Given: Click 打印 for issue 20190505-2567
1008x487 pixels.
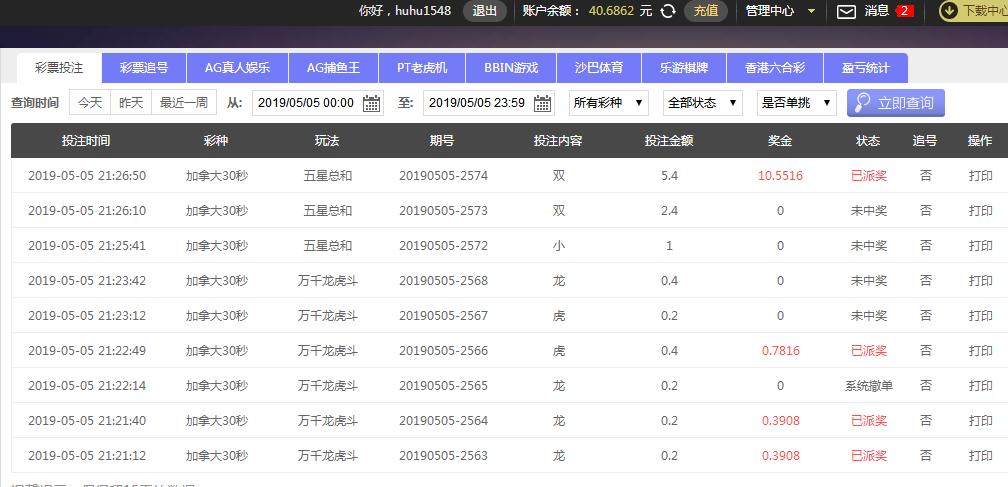Looking at the screenshot, I should [x=980, y=315].
